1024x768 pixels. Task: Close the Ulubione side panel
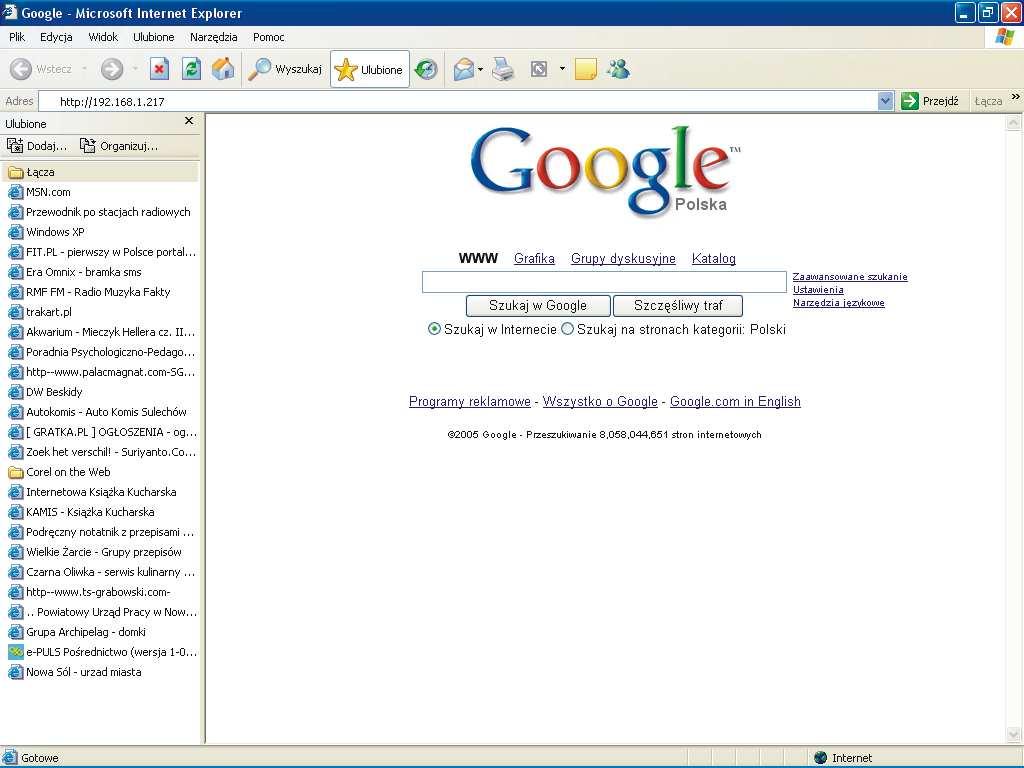pyautogui.click(x=189, y=121)
